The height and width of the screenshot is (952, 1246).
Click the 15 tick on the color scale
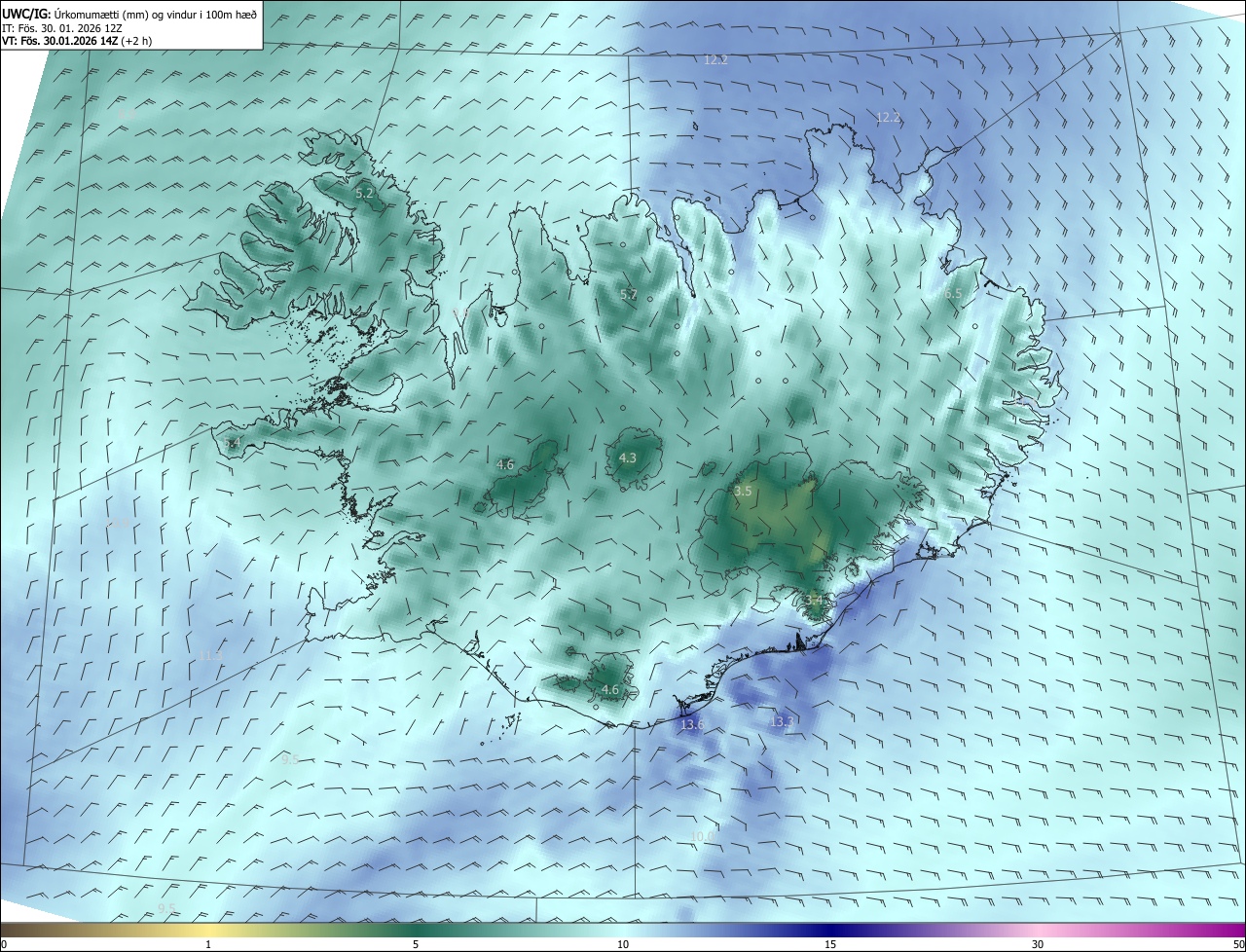[x=830, y=944]
